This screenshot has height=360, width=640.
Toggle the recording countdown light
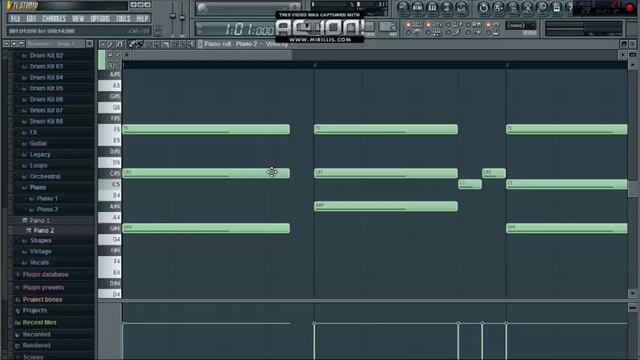(x=428, y=25)
